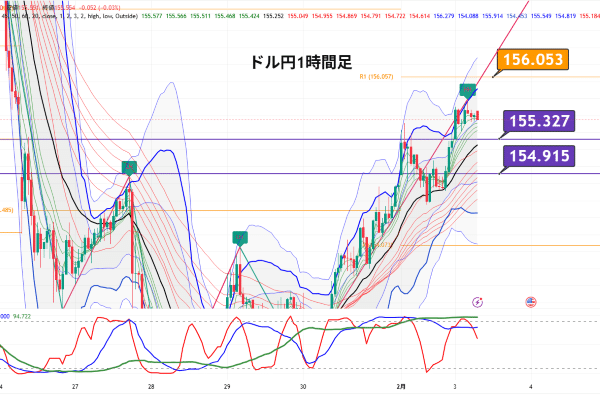Select the purple 154.915 price callout

pos(539,156)
